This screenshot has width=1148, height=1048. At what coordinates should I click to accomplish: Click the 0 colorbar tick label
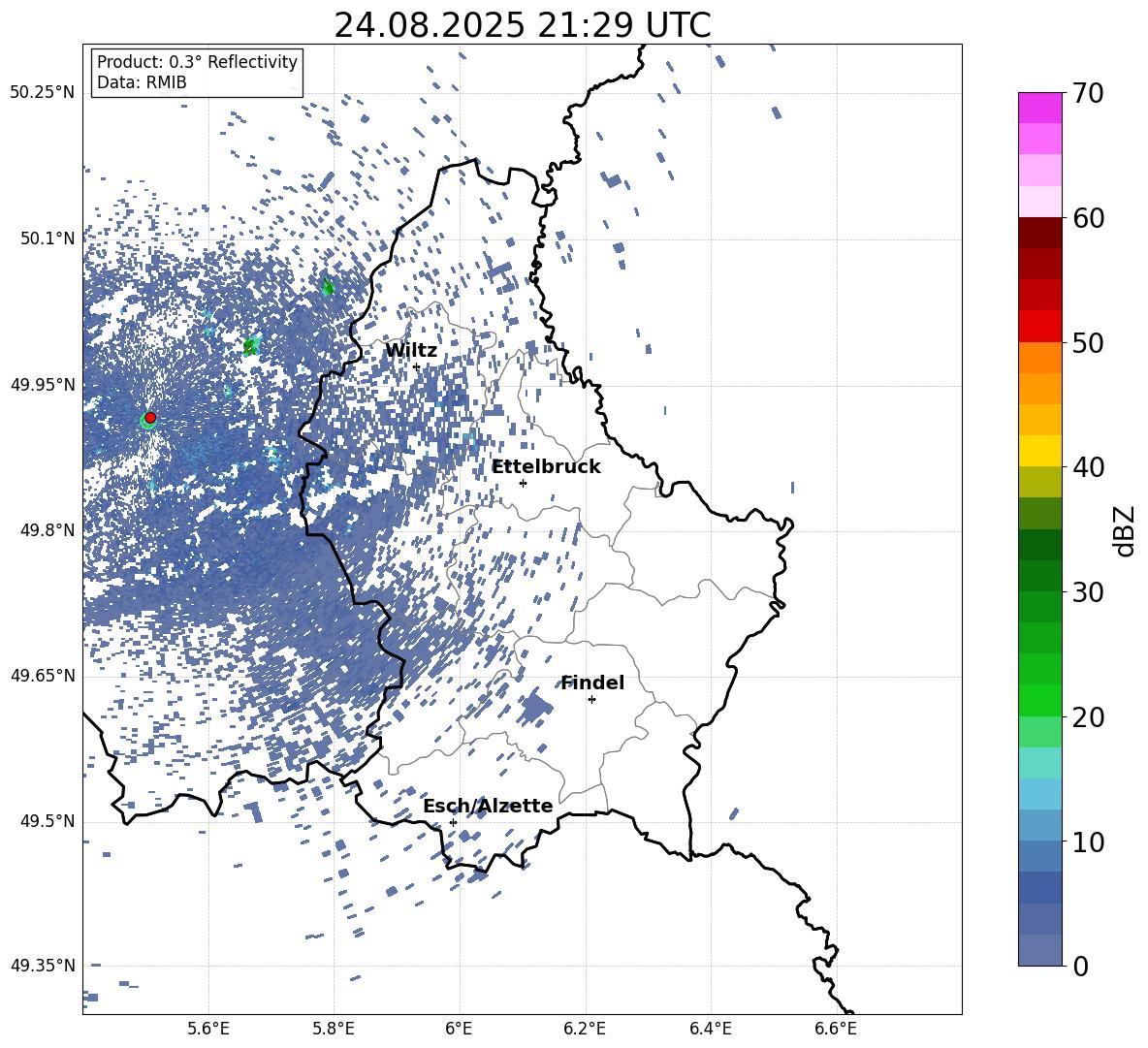[1080, 966]
